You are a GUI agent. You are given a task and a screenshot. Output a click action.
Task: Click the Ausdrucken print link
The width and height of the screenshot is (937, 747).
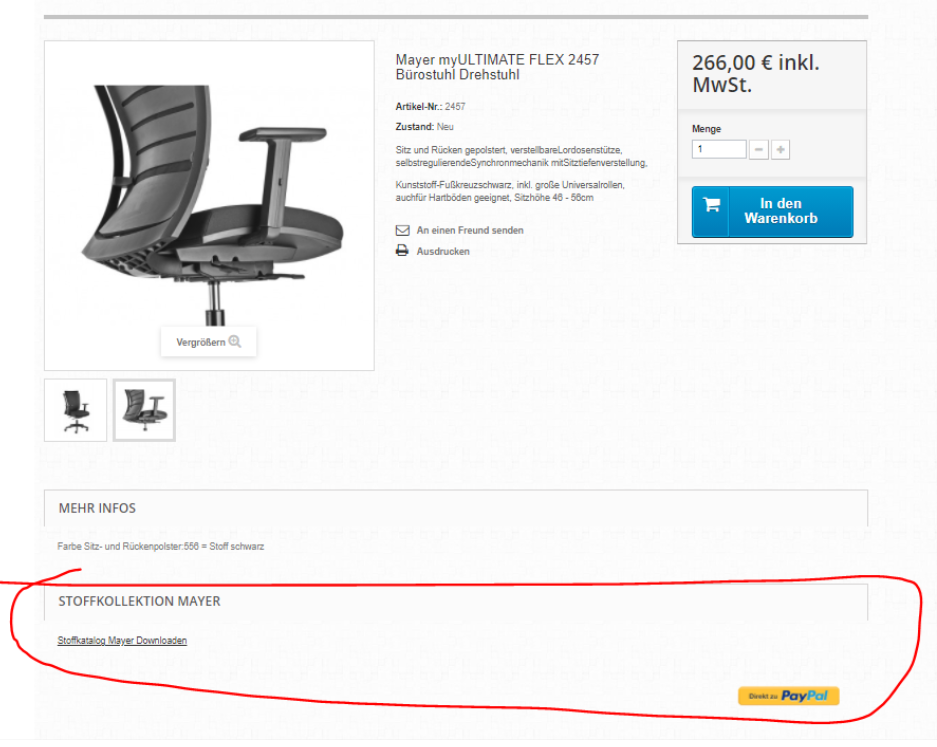443,251
